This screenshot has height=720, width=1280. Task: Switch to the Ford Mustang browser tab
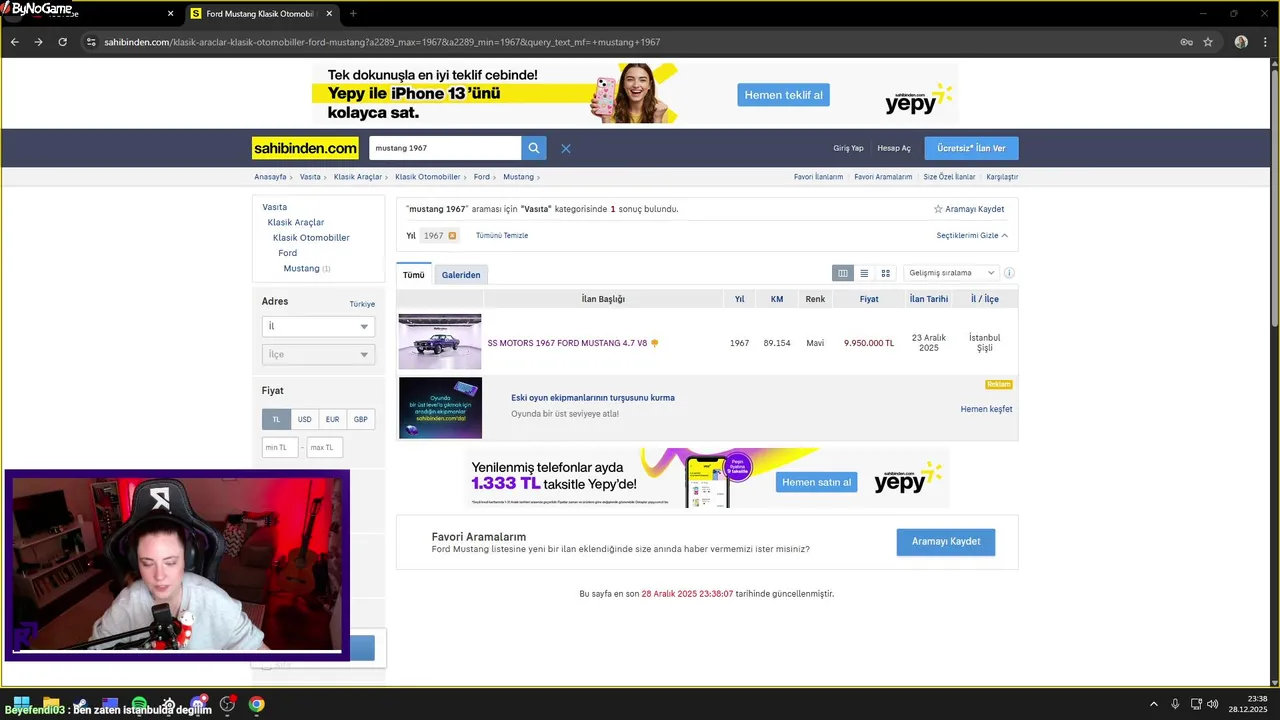pos(260,14)
